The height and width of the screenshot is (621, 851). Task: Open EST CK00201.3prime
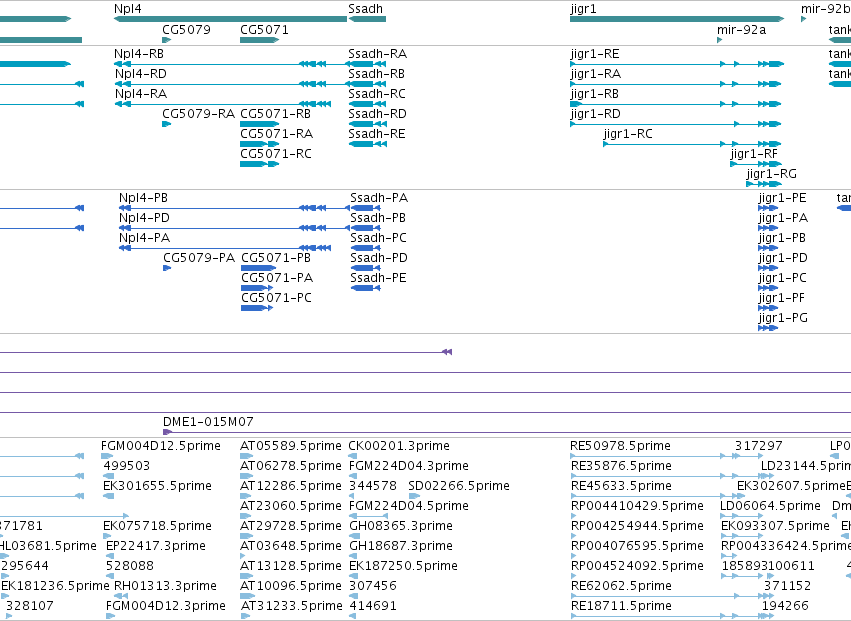click(x=399, y=446)
